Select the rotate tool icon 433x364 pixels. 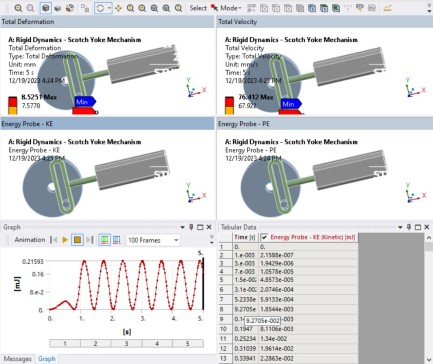100,8
